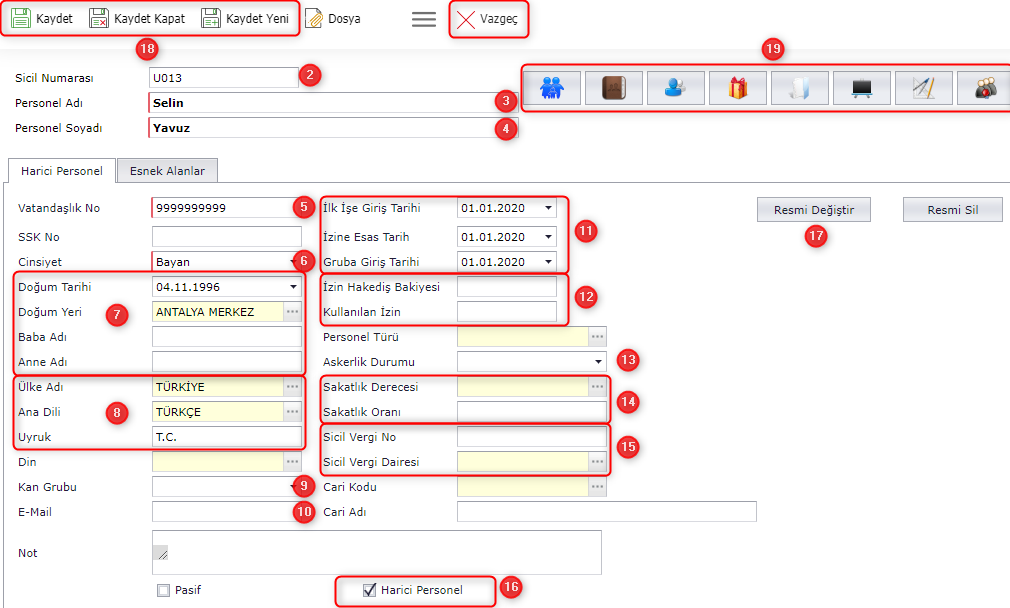The image size is (1010, 608).
Task: Open the blackboard training icon
Action: pyautogui.click(x=861, y=89)
